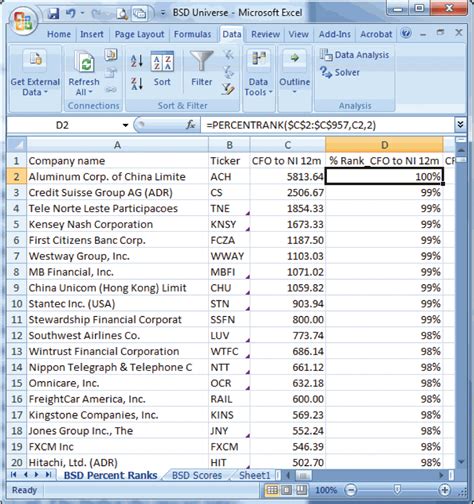Go to last sheet tab arrow
This screenshot has height=504, width=474.
pos(48,475)
